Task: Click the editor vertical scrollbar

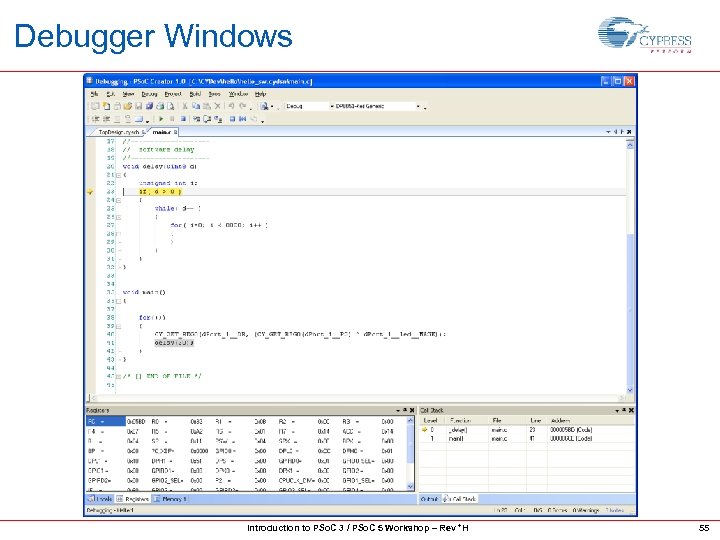Action: click(630, 266)
